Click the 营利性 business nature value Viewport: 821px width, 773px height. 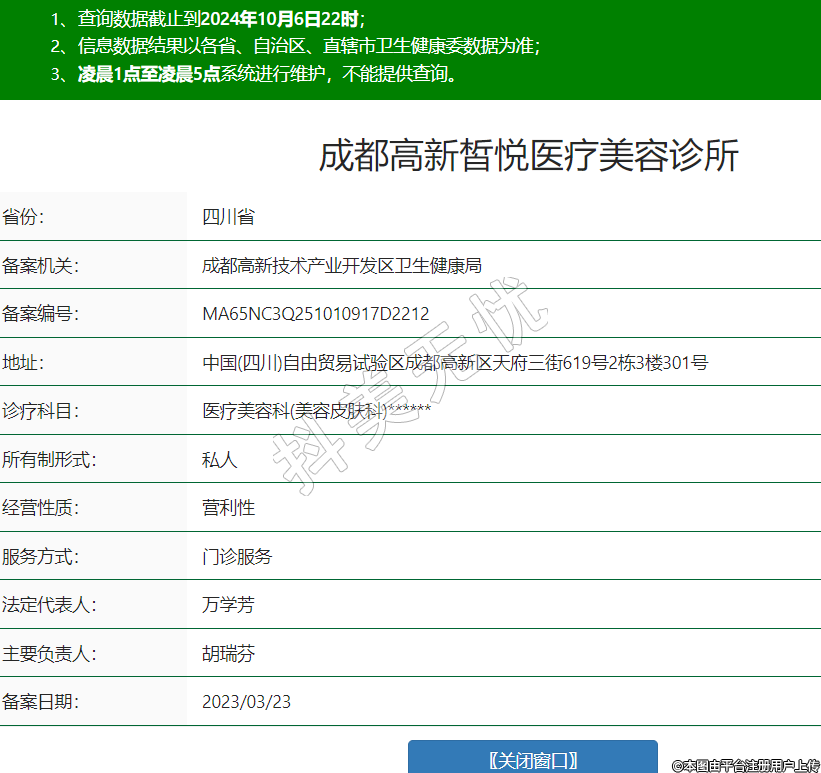click(228, 507)
